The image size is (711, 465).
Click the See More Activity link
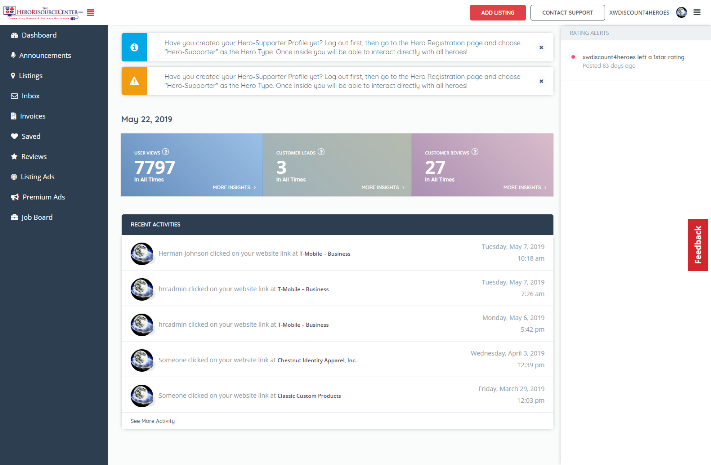(152, 421)
